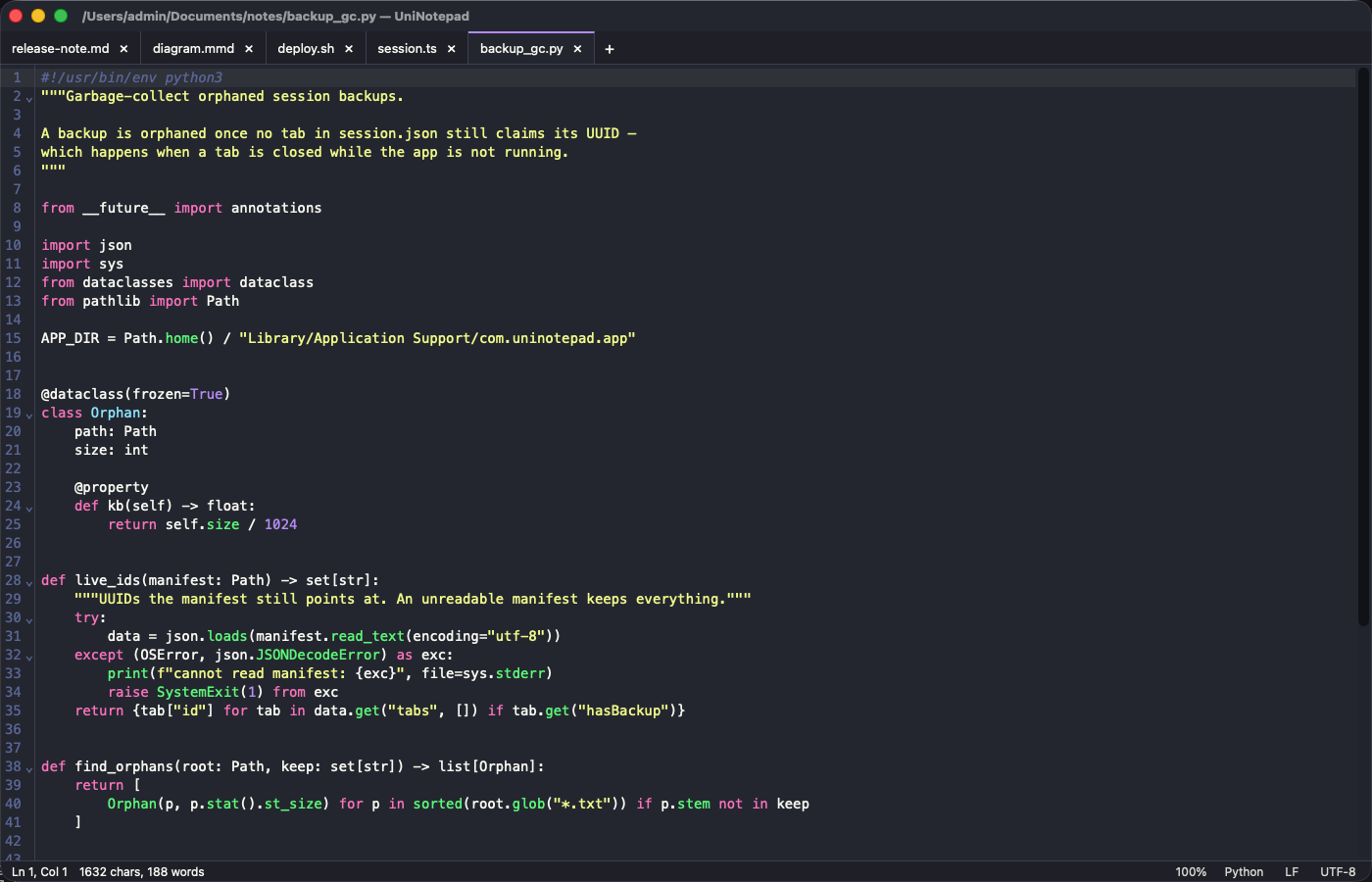Change the Python language mode

click(1244, 871)
